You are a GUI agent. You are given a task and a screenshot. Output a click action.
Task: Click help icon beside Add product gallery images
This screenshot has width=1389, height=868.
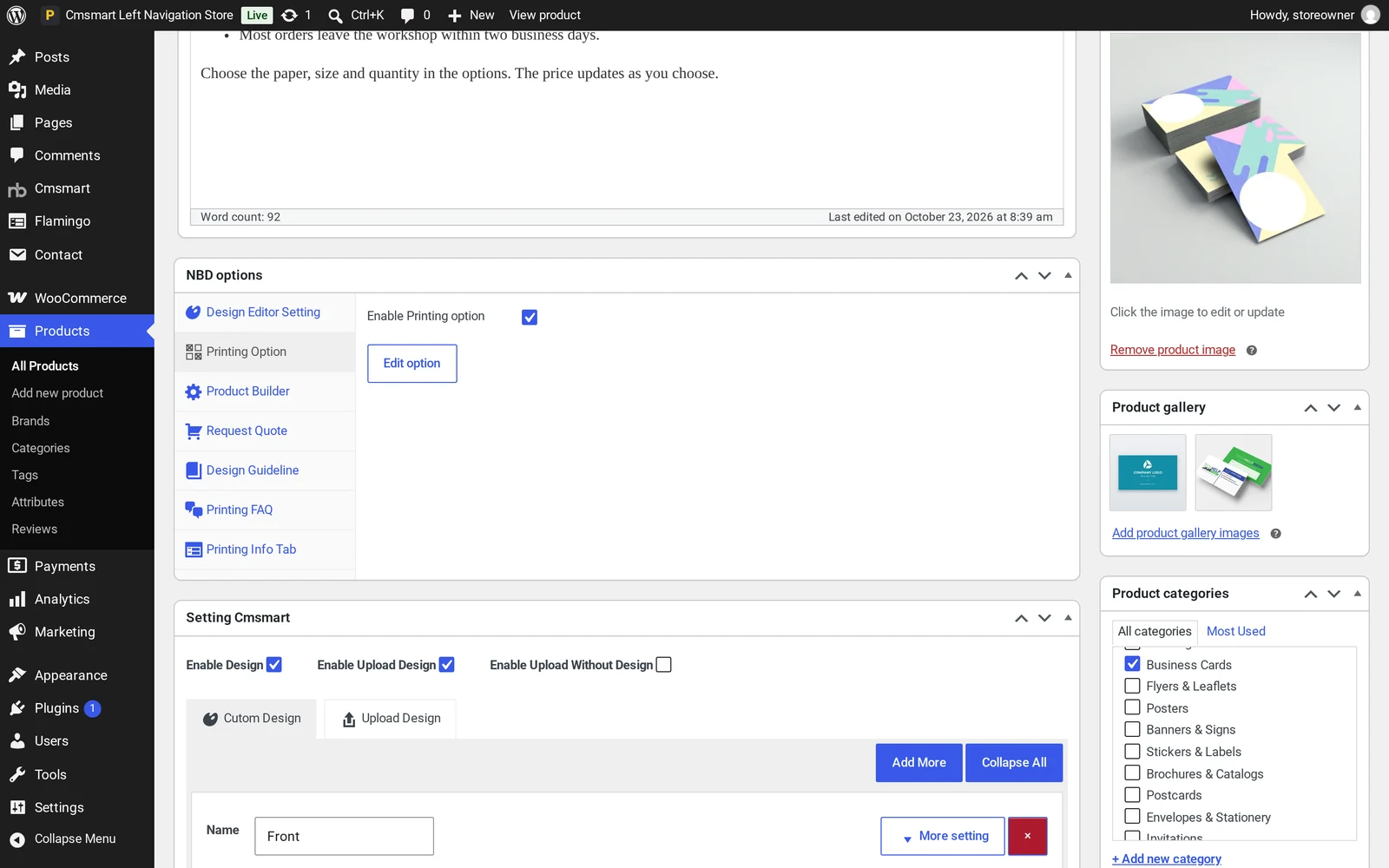click(x=1275, y=534)
